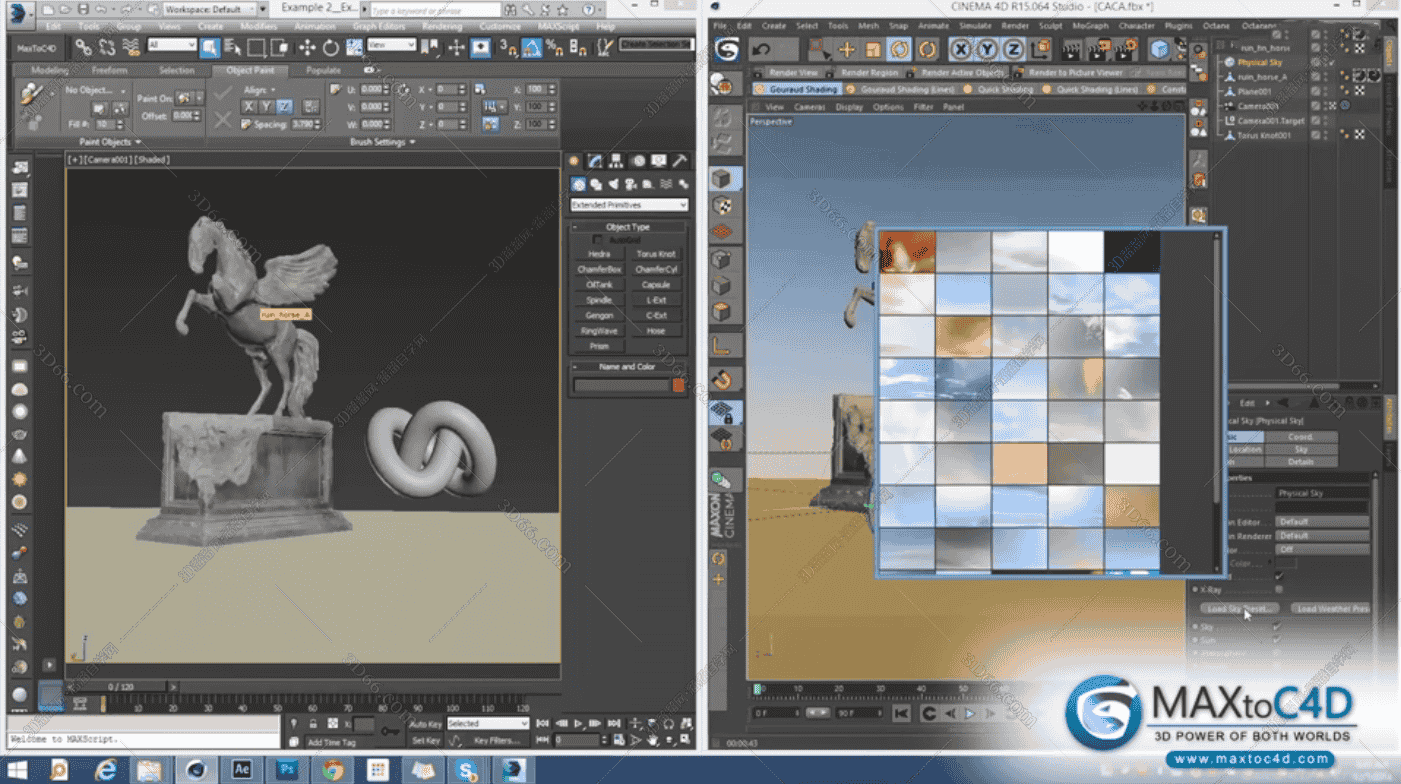Click the Load Sky Preset button
Viewport: 1401px width, 784px height.
tap(1239, 608)
